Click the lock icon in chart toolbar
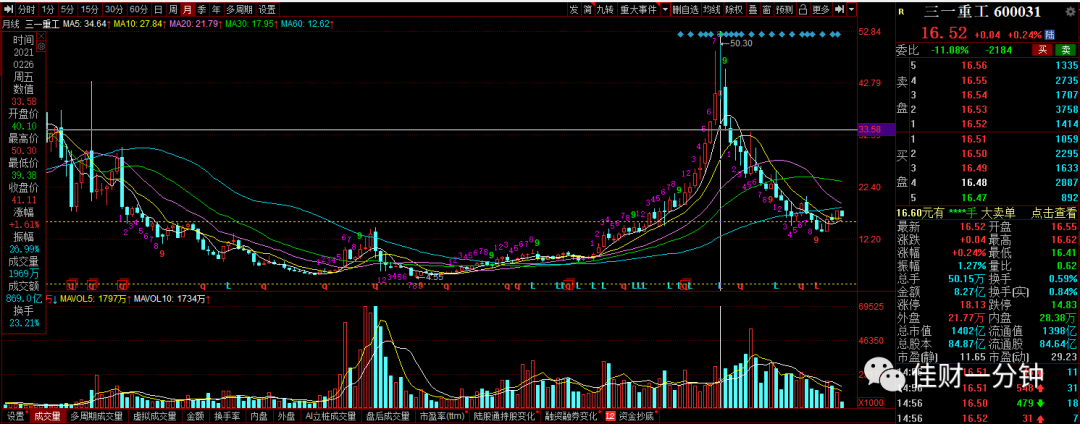 point(803,10)
